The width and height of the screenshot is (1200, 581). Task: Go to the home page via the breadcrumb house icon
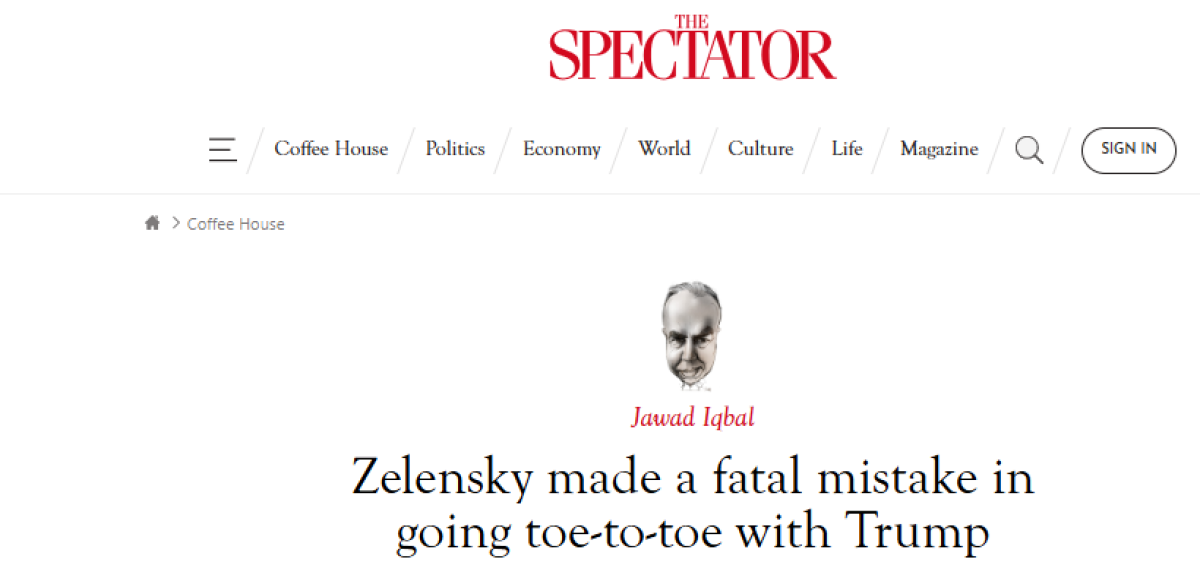coord(152,224)
